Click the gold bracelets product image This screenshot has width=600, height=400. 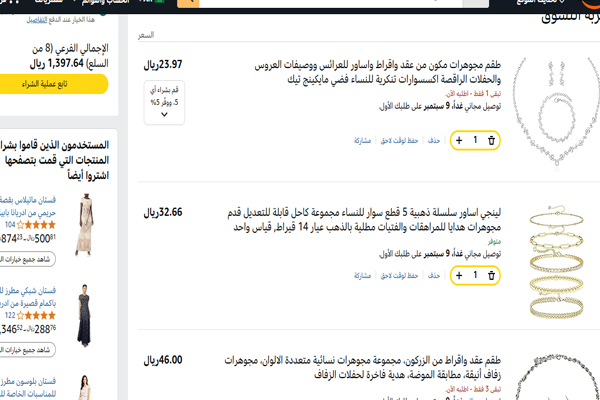pos(556,261)
